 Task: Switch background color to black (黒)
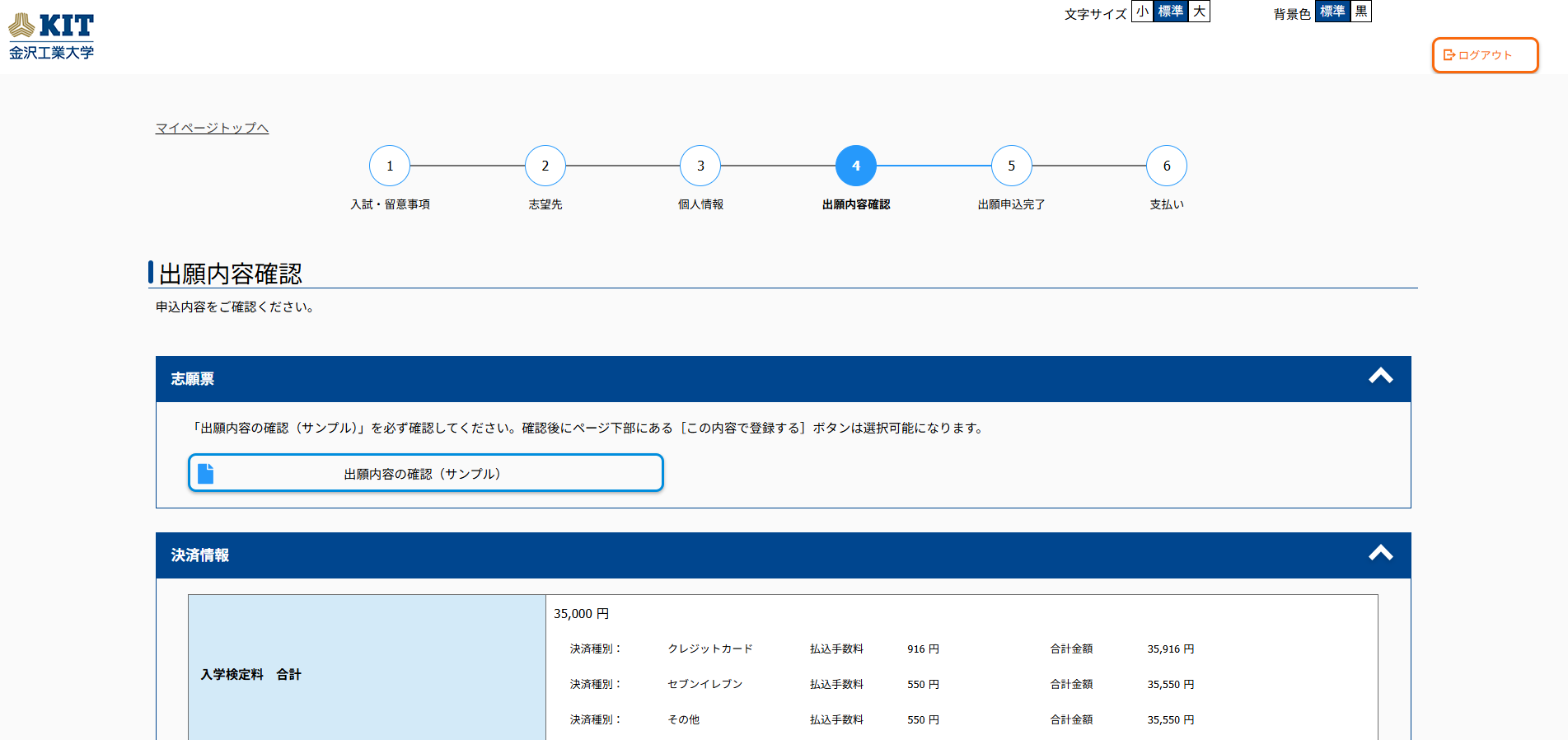[x=1361, y=12]
